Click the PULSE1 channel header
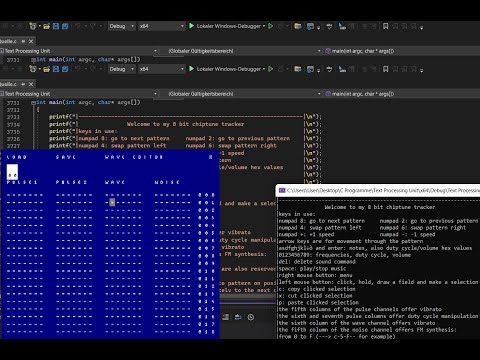 click(22, 182)
